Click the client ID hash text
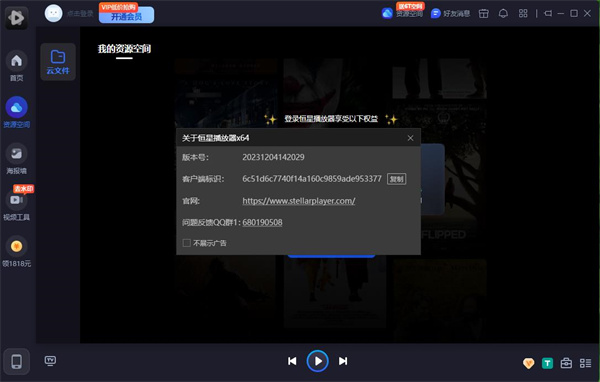 pyautogui.click(x=312, y=179)
